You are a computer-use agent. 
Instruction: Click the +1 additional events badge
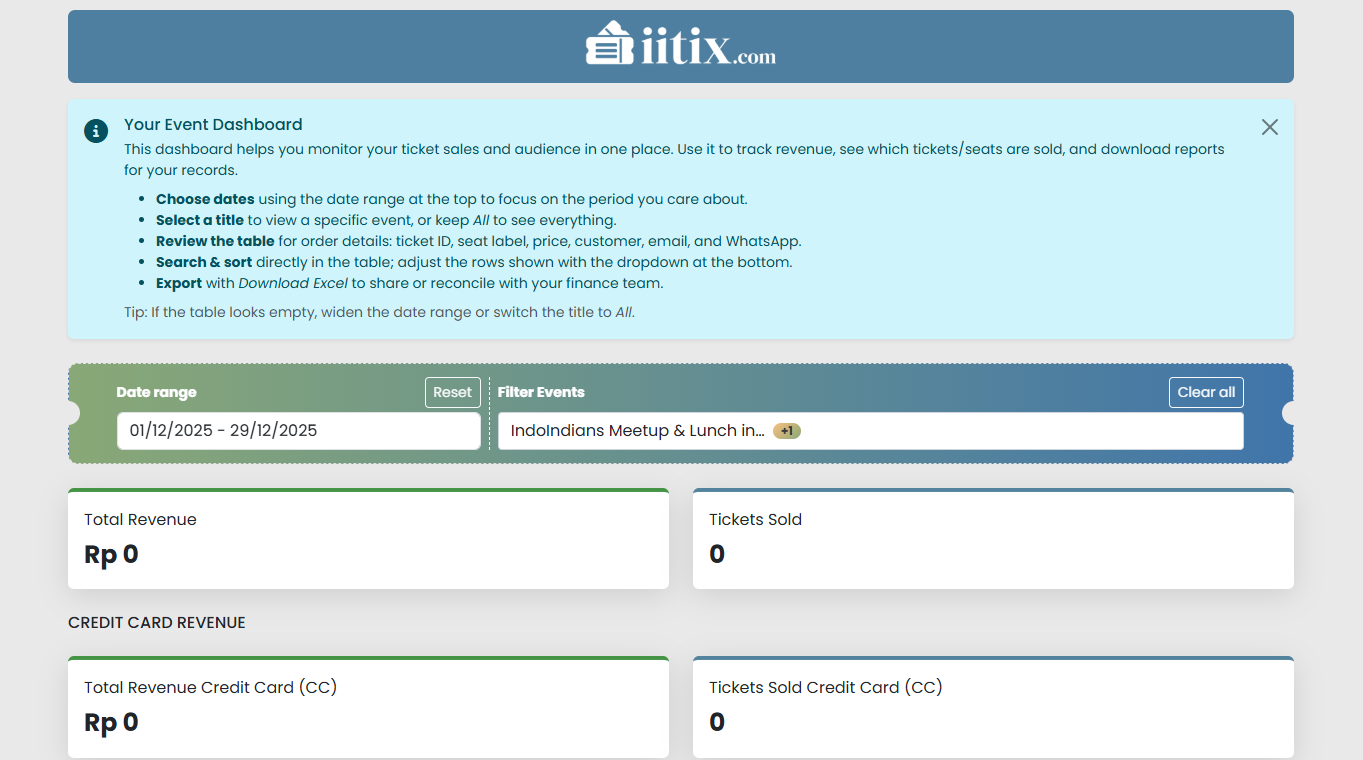coord(787,431)
